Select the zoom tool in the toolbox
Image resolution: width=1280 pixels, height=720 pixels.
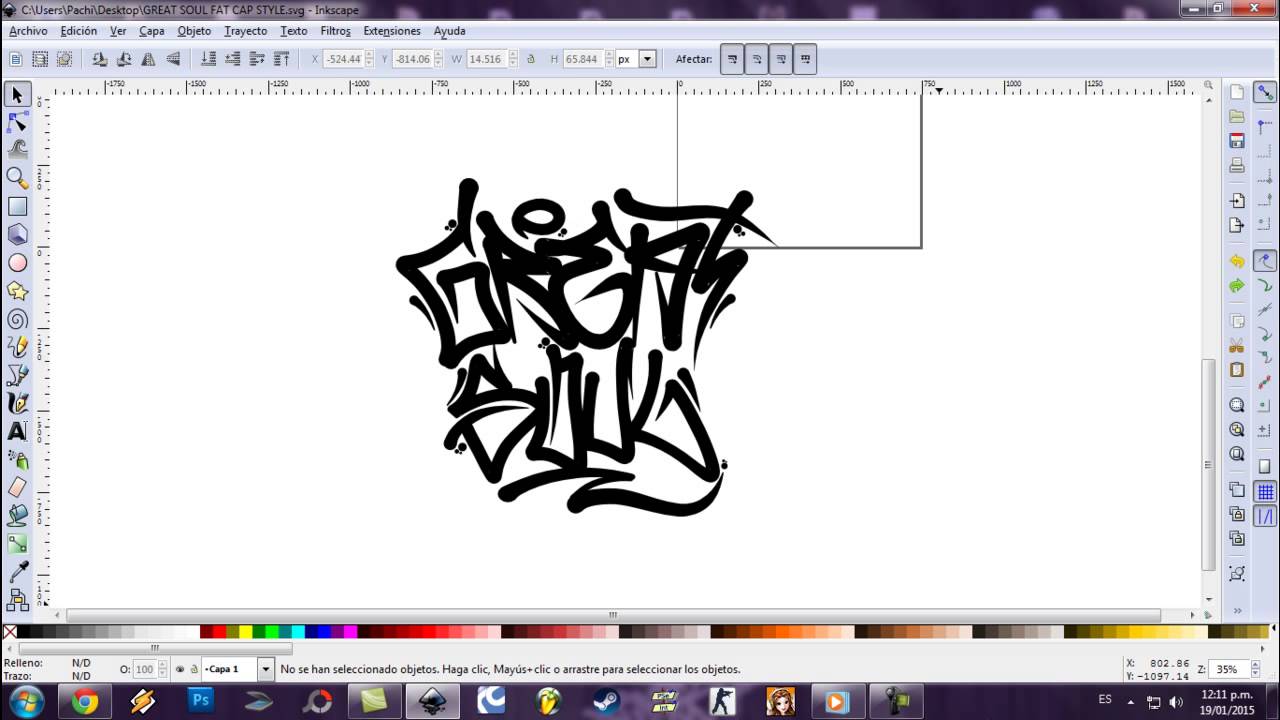(17, 178)
